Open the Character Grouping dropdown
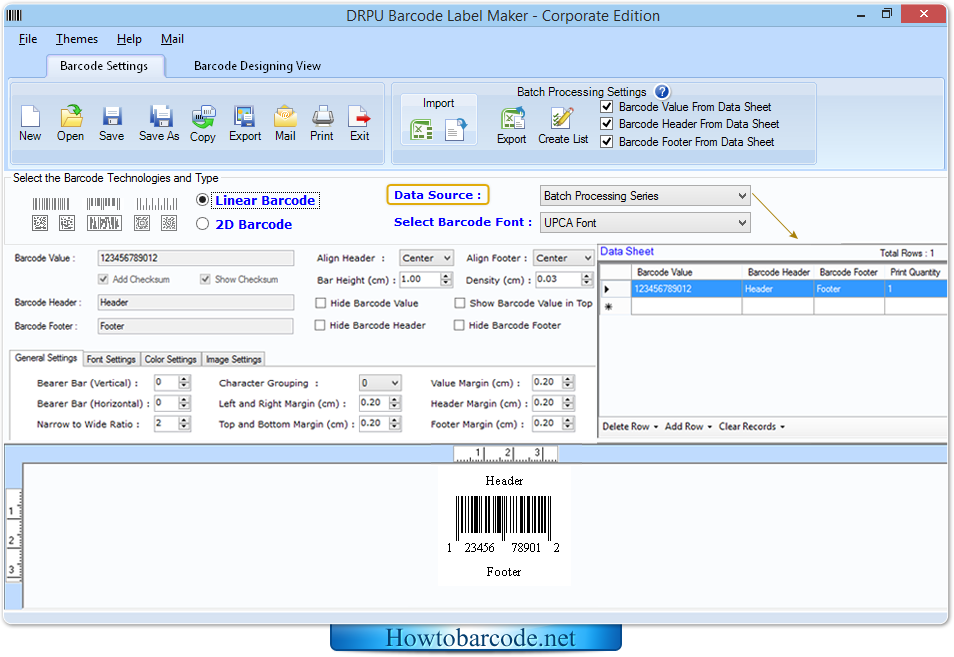This screenshot has height=657, width=954. point(380,383)
